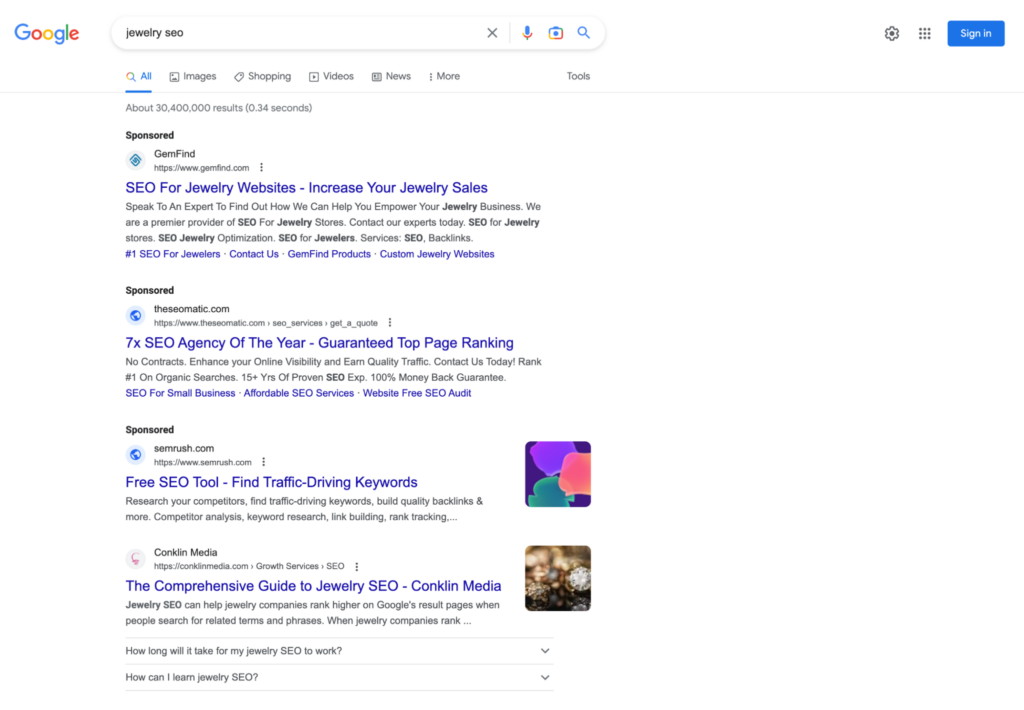The width and height of the screenshot is (1024, 710).
Task: Click the 'About 30,400,000 results' text
Action: point(218,108)
